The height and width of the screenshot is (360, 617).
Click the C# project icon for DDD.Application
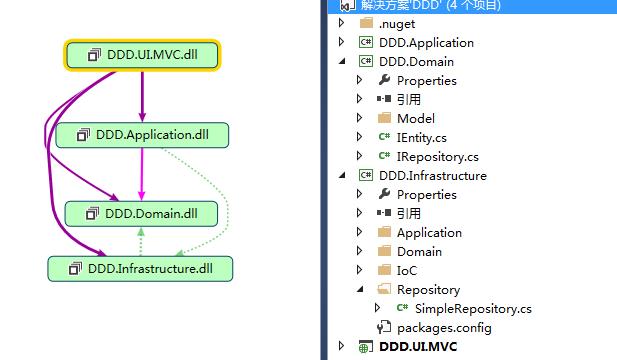coord(366,42)
